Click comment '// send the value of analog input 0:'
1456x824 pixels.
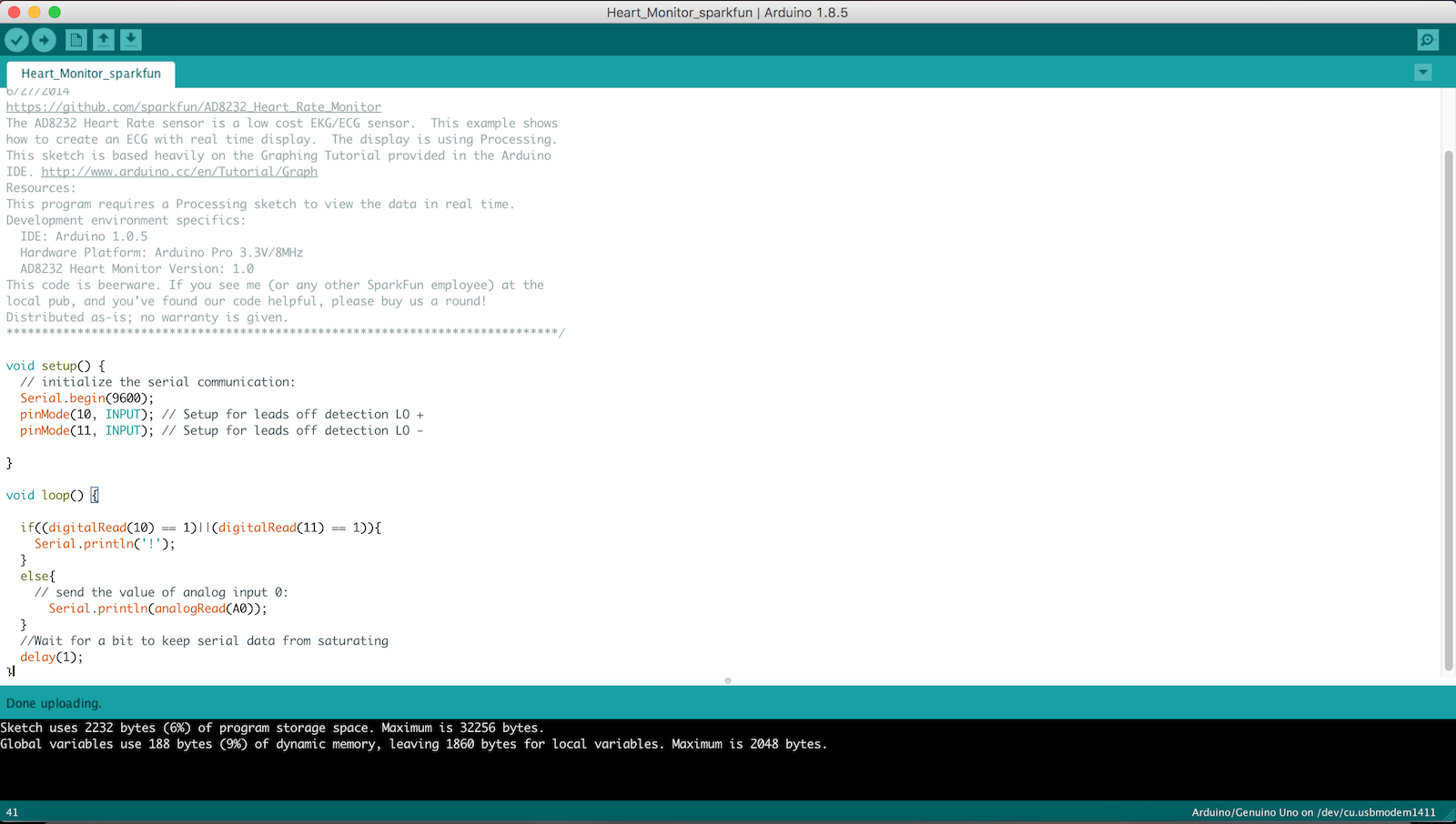161,592
